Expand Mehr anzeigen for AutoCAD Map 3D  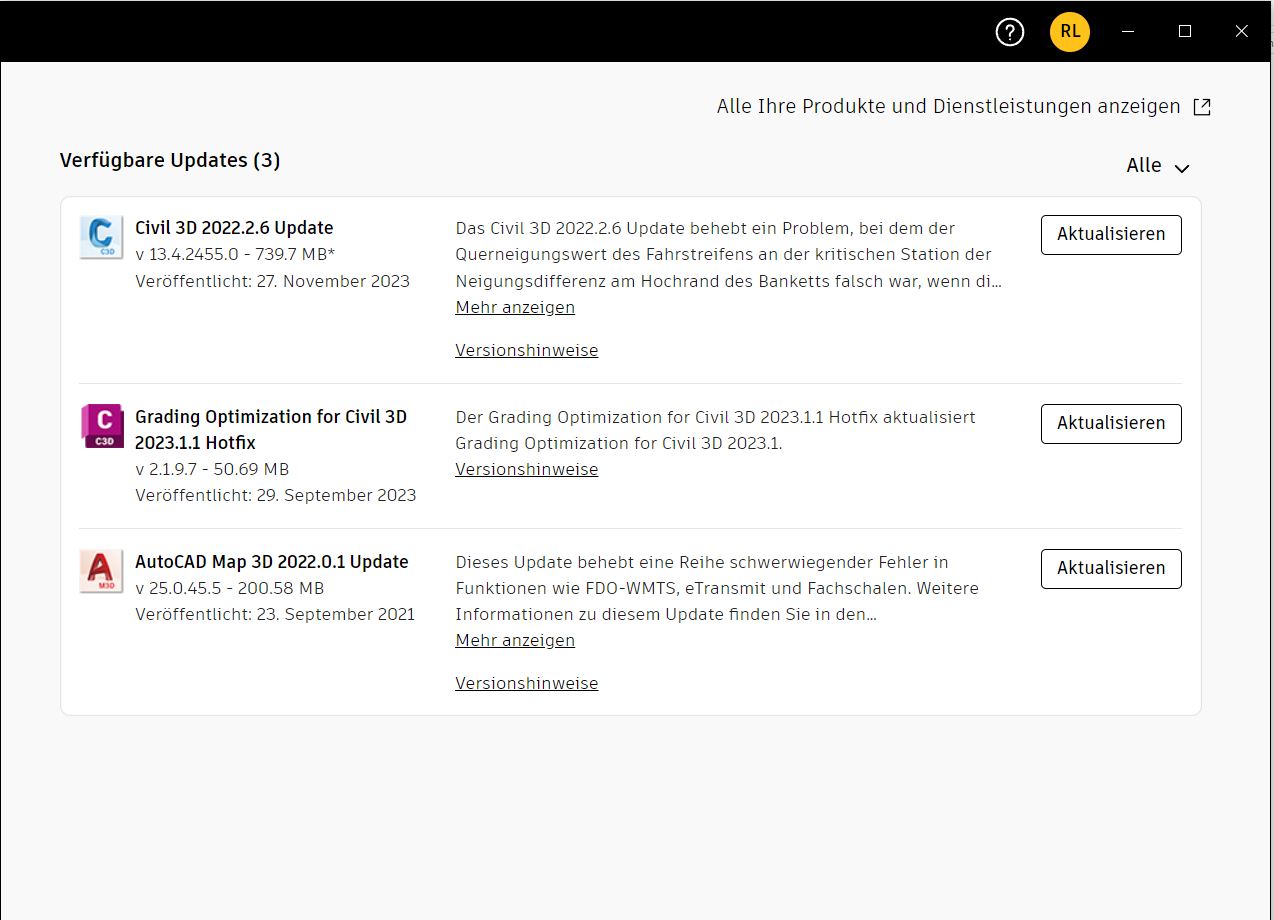(x=515, y=641)
